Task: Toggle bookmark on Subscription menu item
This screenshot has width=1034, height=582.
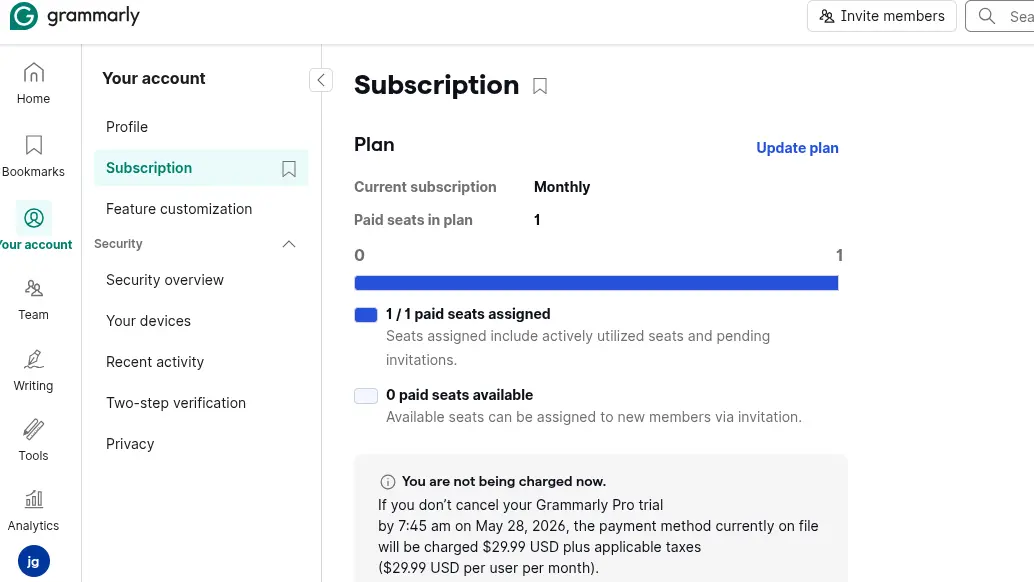Action: (x=289, y=169)
